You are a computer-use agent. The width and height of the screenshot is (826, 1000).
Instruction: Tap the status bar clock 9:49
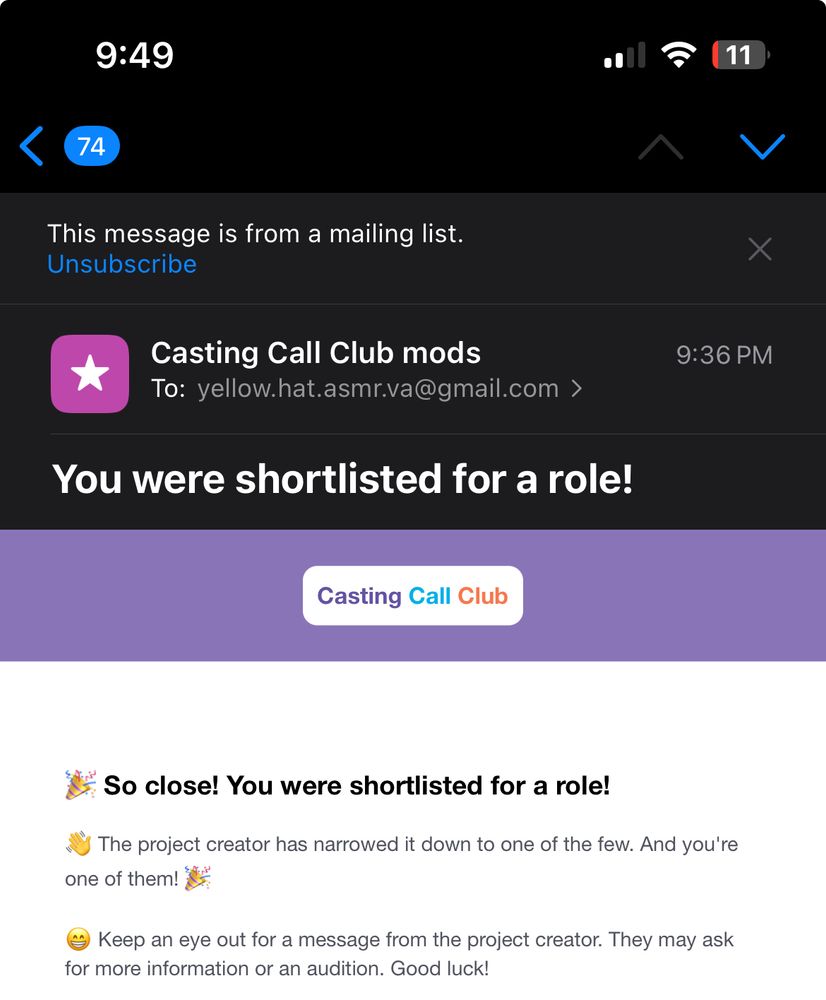pyautogui.click(x=135, y=55)
